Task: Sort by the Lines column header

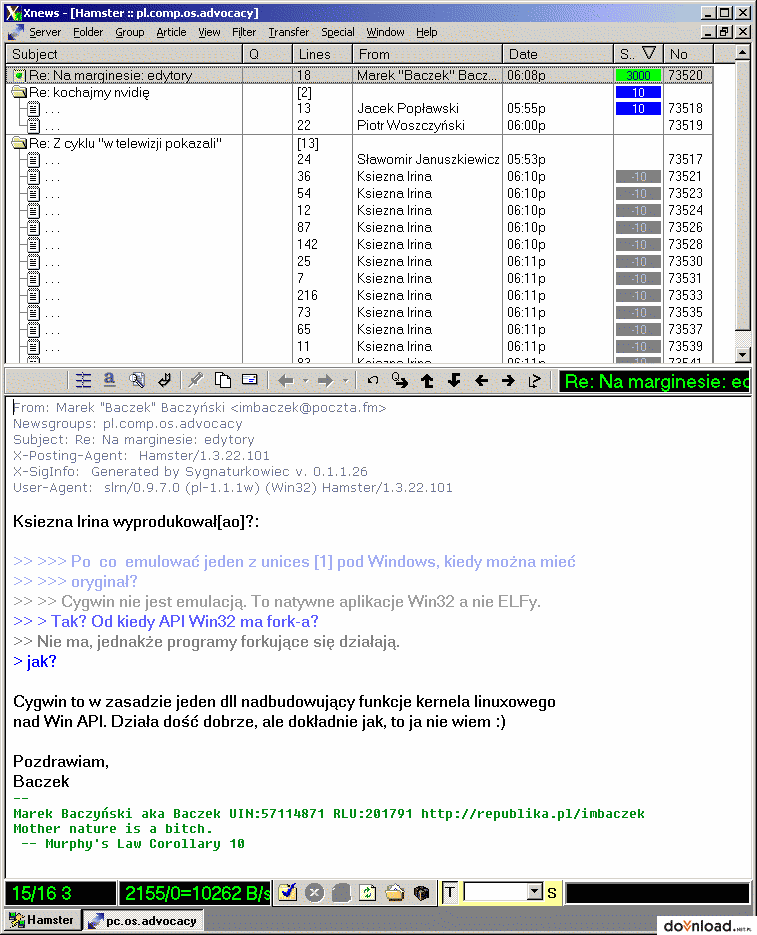Action: tap(322, 54)
